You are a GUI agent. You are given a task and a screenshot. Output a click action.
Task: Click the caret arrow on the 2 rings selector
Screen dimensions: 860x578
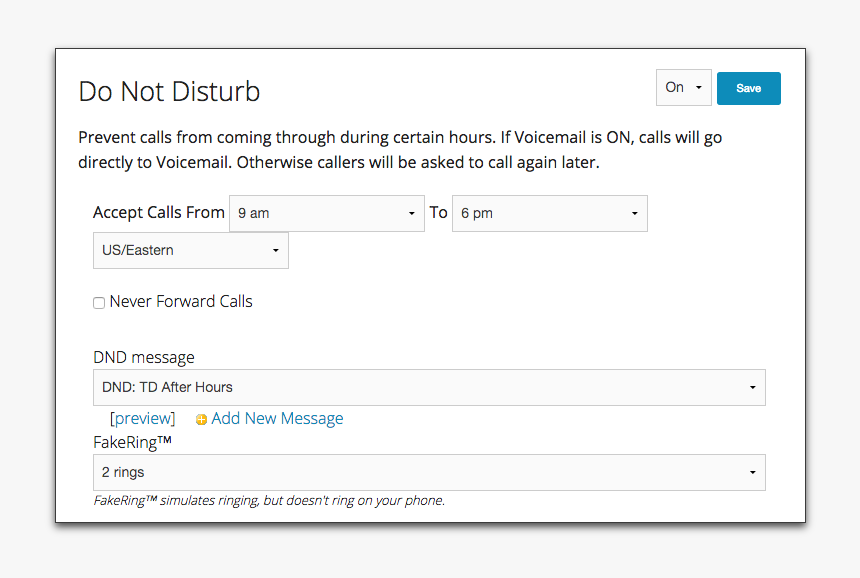pos(752,472)
